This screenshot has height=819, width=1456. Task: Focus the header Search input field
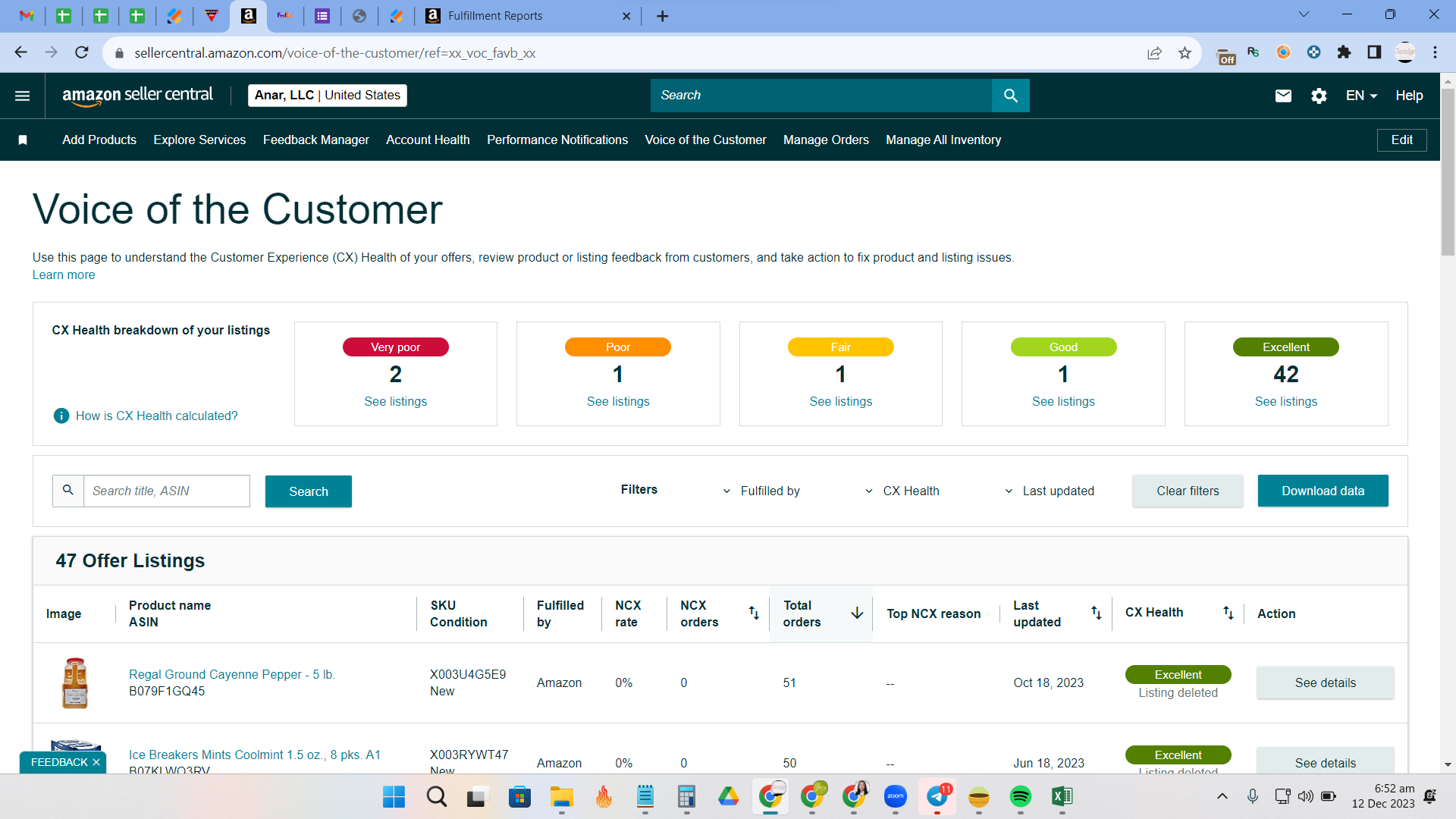pyautogui.click(x=821, y=96)
